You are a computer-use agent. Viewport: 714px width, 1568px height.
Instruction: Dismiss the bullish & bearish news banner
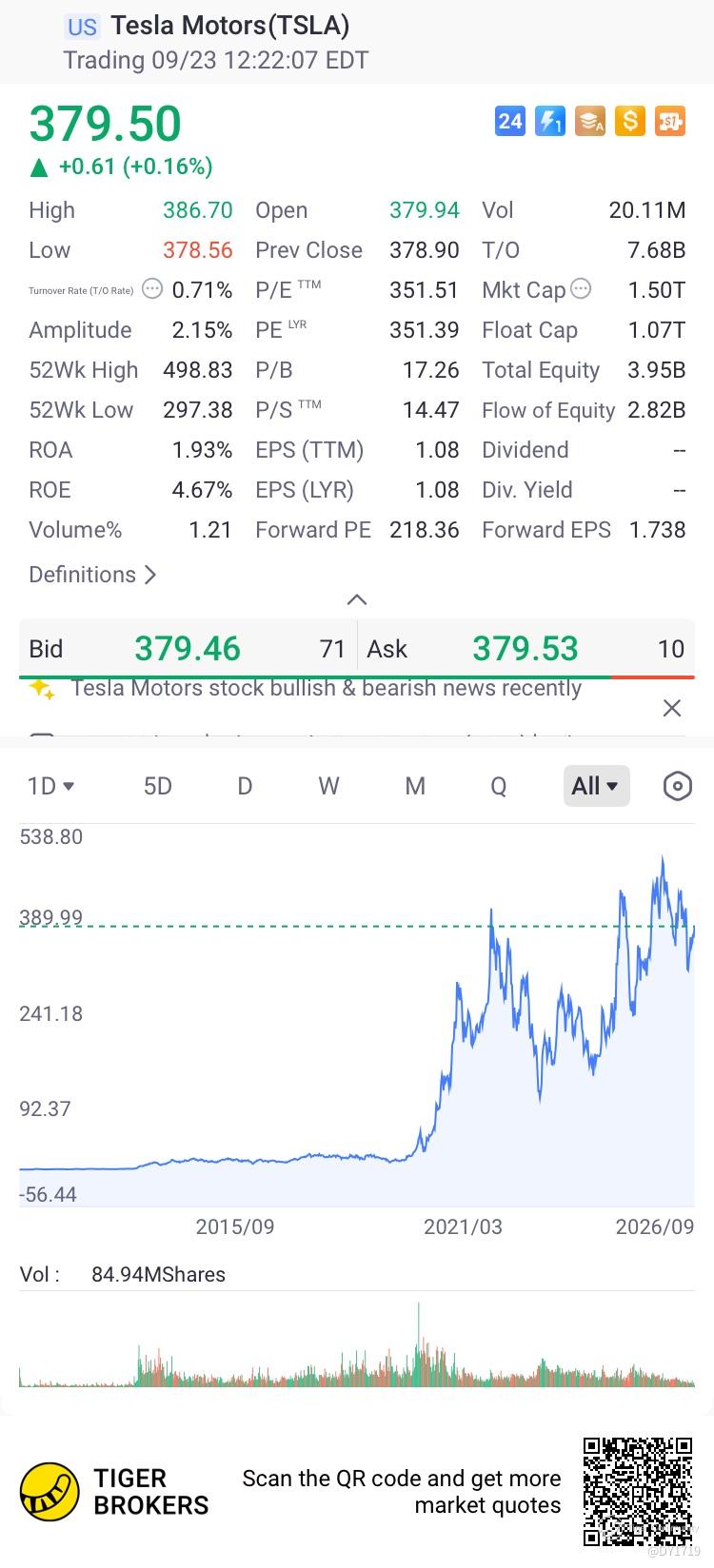672,708
